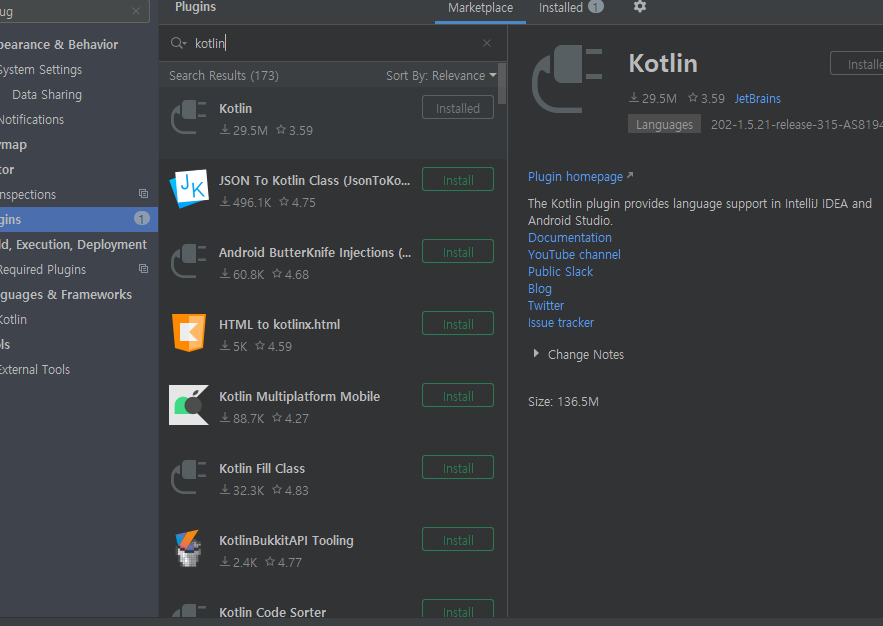Click the project icon beside Required Plugins

[x=144, y=269]
